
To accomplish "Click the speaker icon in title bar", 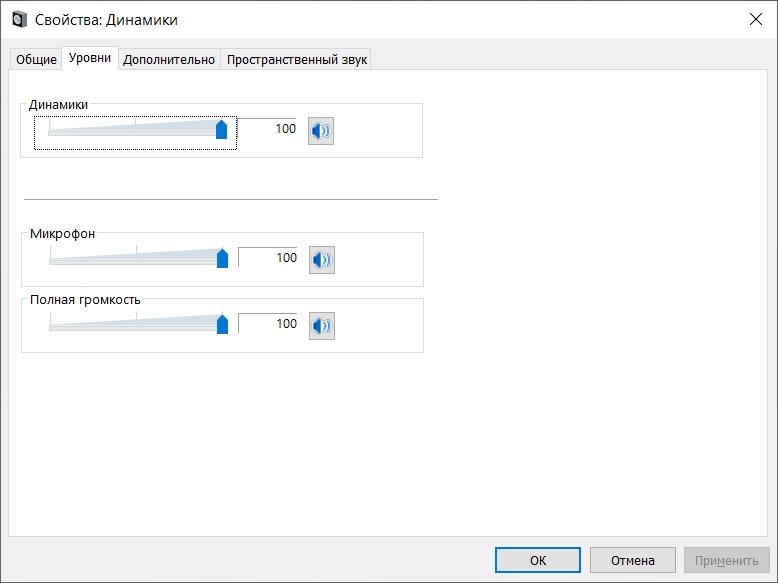I will (x=19, y=20).
